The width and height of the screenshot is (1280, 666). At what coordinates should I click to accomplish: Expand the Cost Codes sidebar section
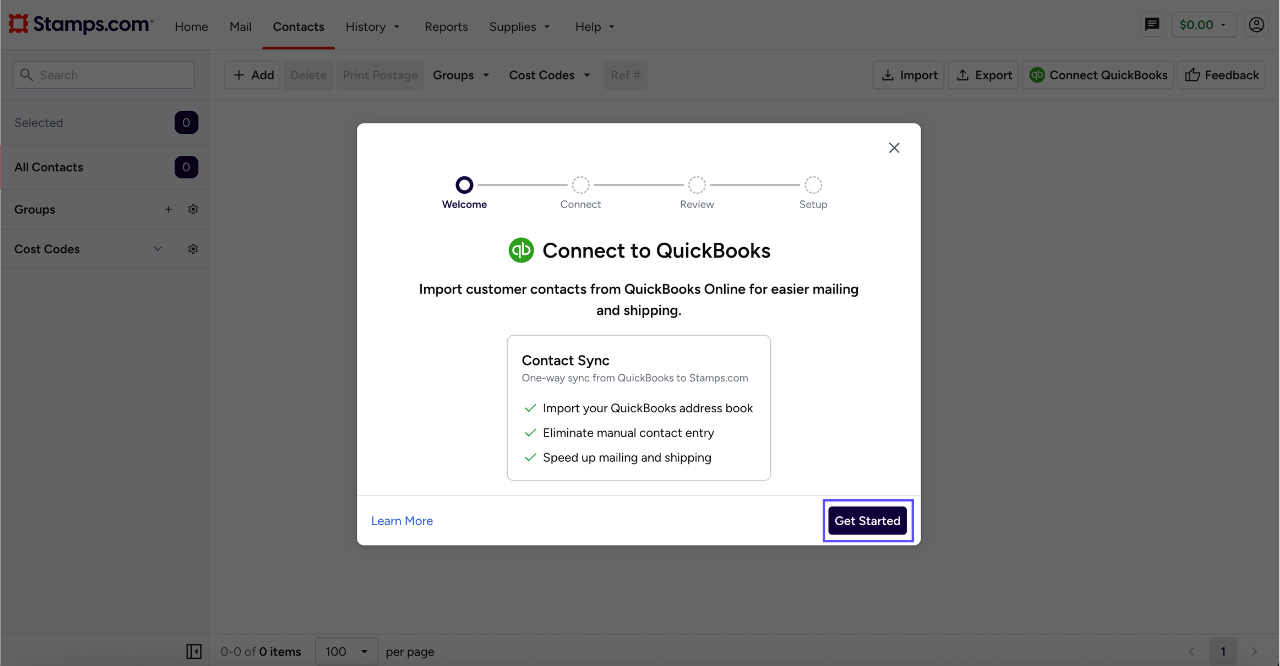[158, 249]
